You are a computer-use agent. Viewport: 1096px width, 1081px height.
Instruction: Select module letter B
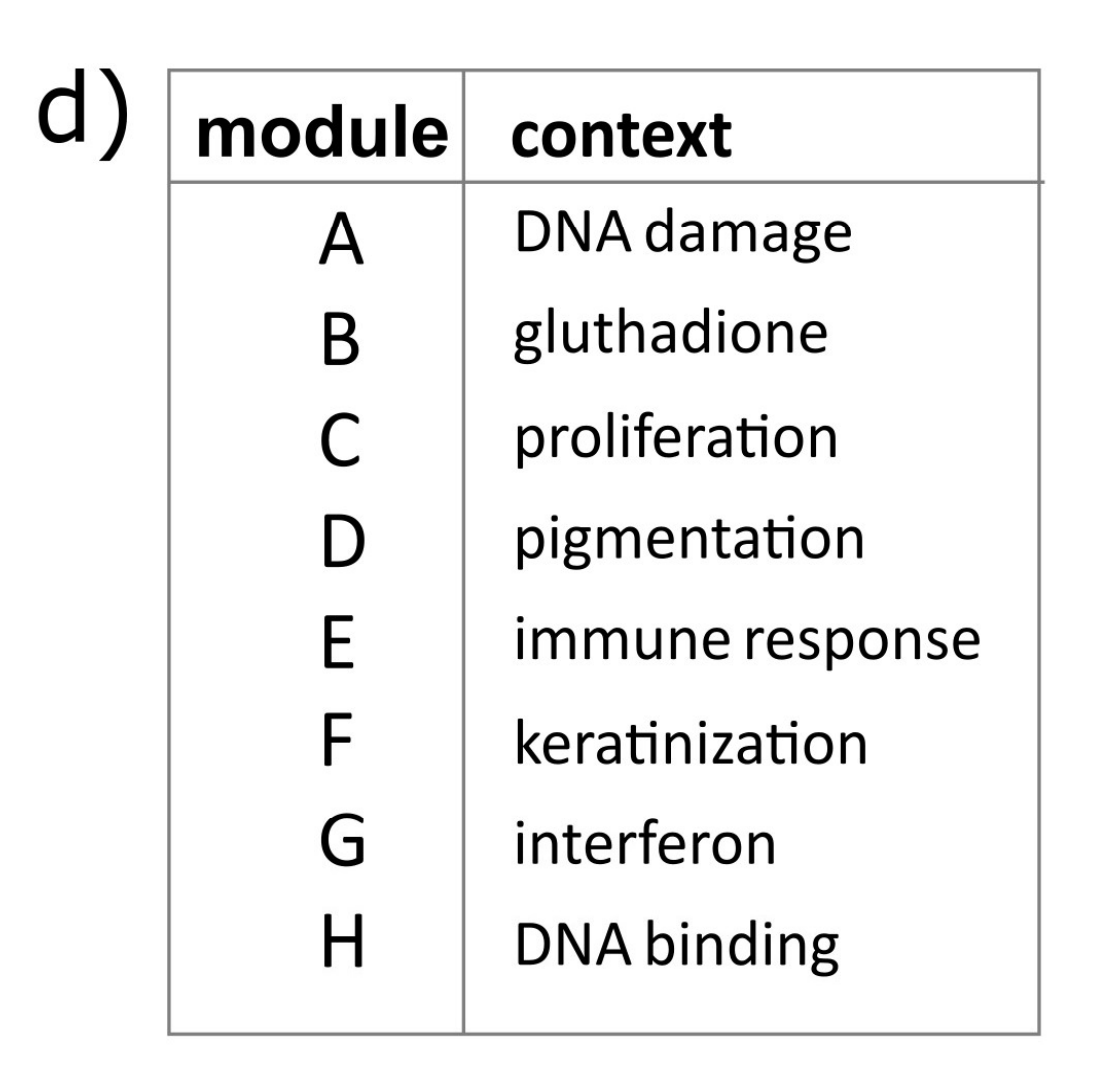341,343
